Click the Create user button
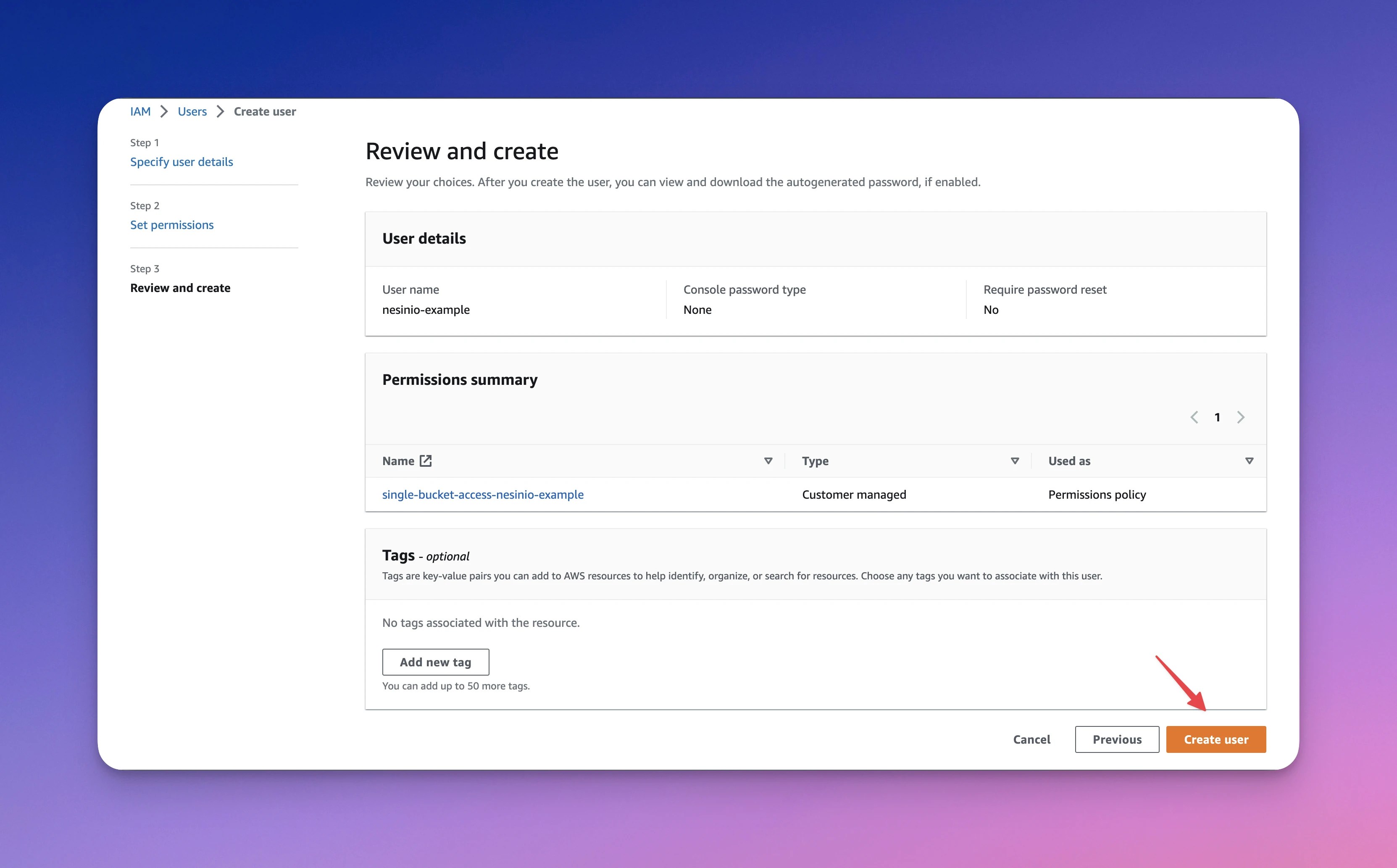The image size is (1397, 868). [x=1215, y=739]
